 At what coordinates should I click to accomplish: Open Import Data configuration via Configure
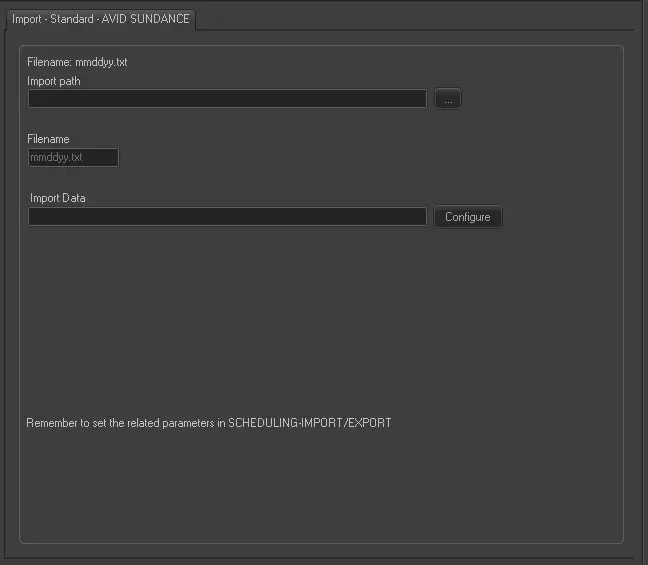pos(467,217)
